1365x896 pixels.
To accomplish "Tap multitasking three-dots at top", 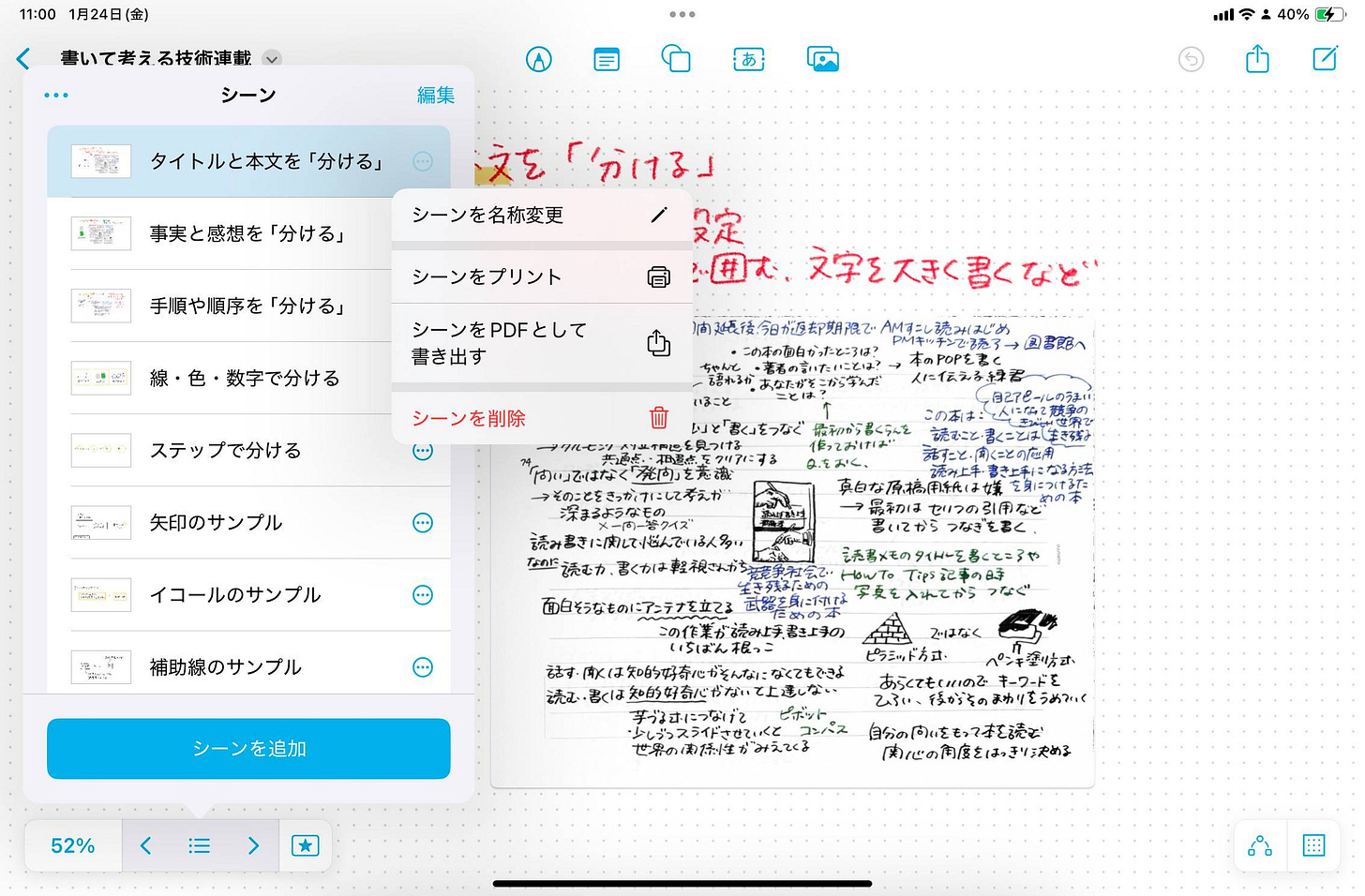I will pos(682,14).
